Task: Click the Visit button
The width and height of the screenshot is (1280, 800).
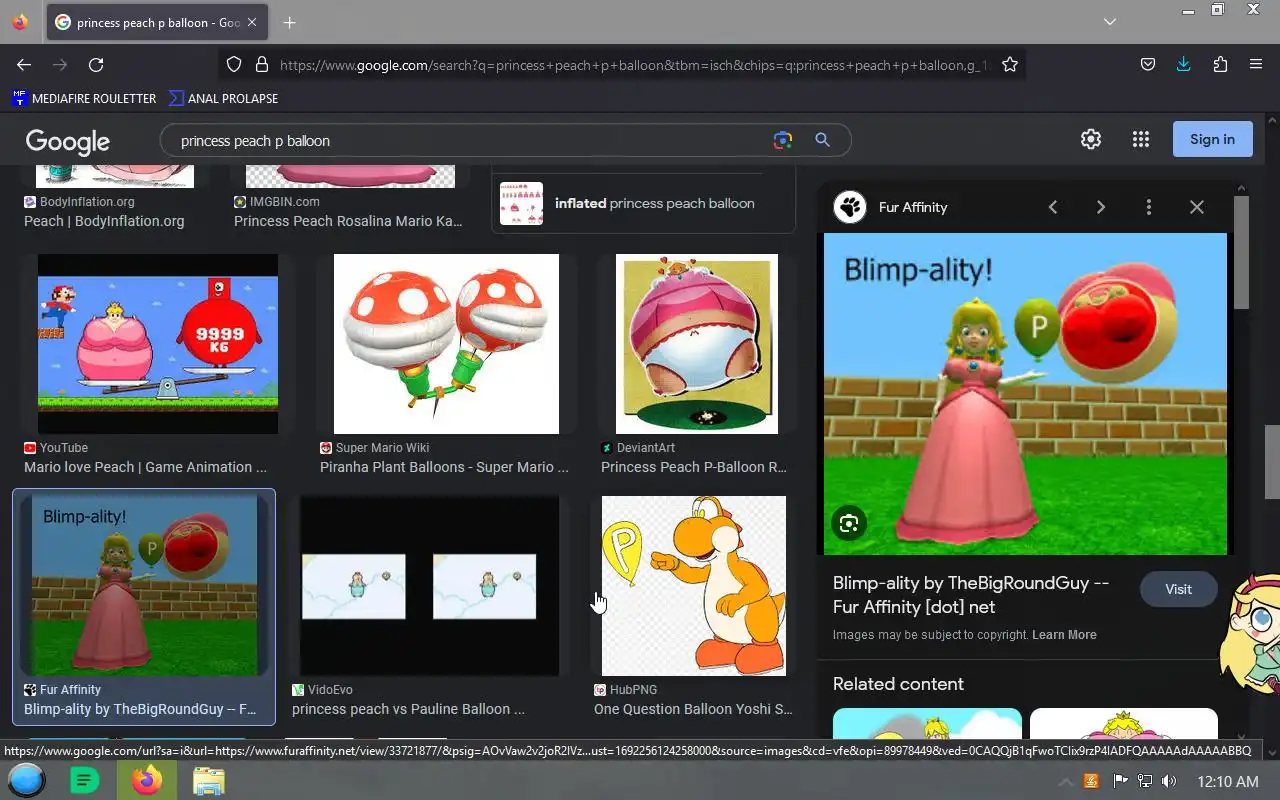Action: click(1178, 589)
